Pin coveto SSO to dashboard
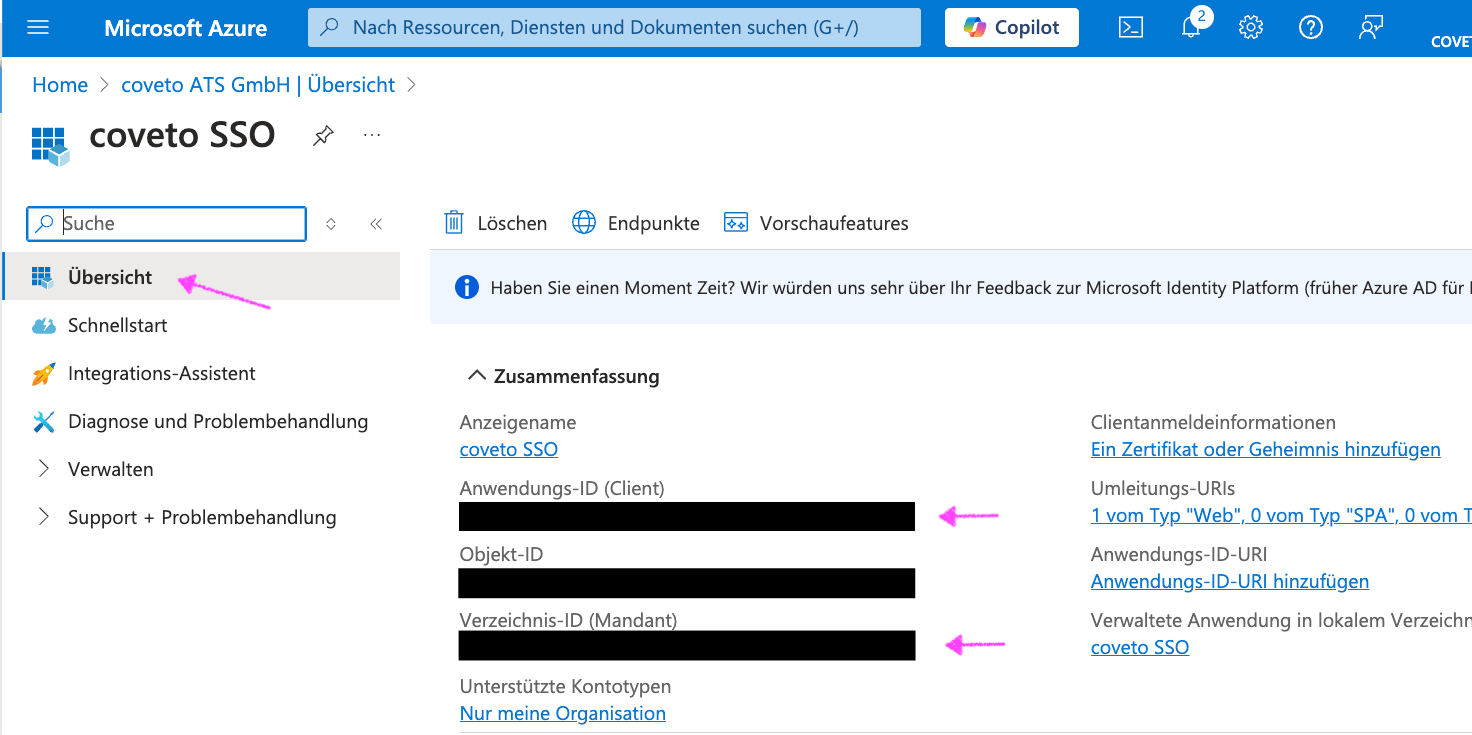This screenshot has height=735, width=1472. (323, 135)
